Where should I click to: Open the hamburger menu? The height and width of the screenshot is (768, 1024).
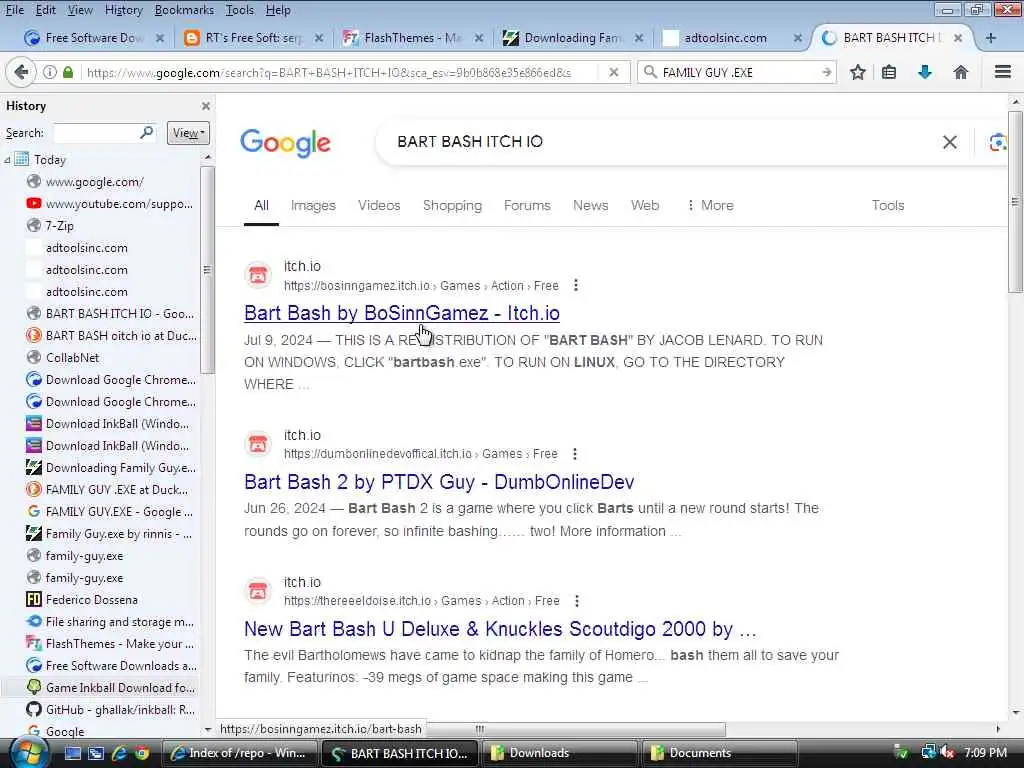point(1002,72)
